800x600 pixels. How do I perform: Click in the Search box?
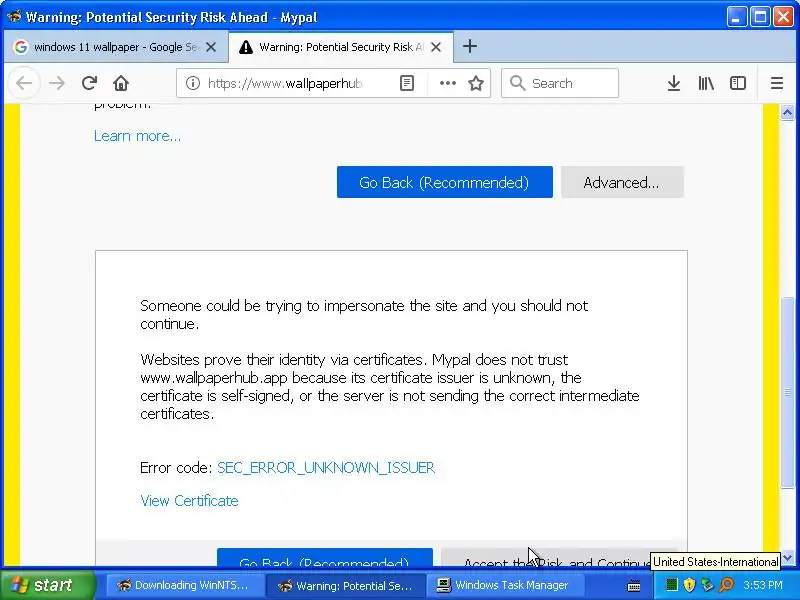560,83
